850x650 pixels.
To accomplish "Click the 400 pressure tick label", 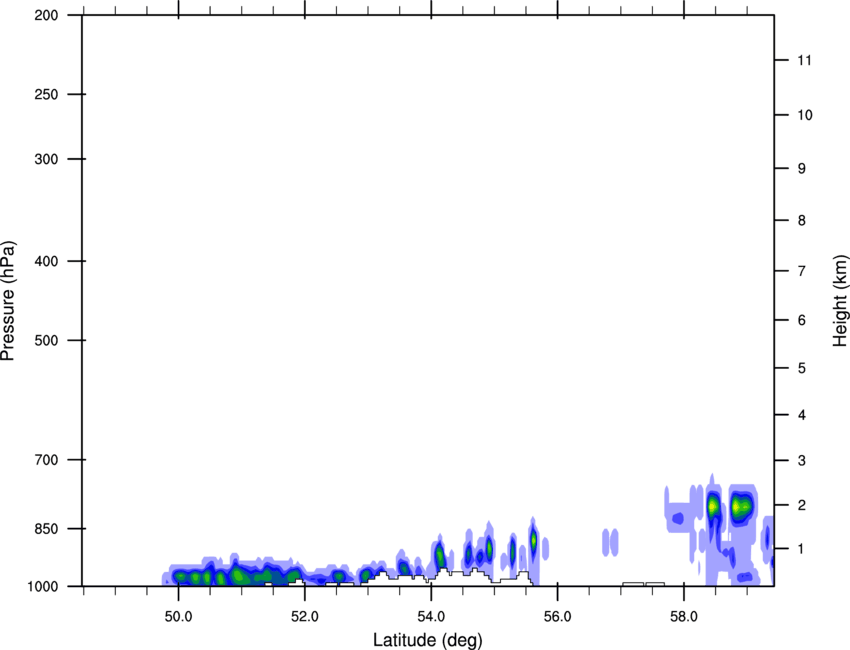I will 46,261.
